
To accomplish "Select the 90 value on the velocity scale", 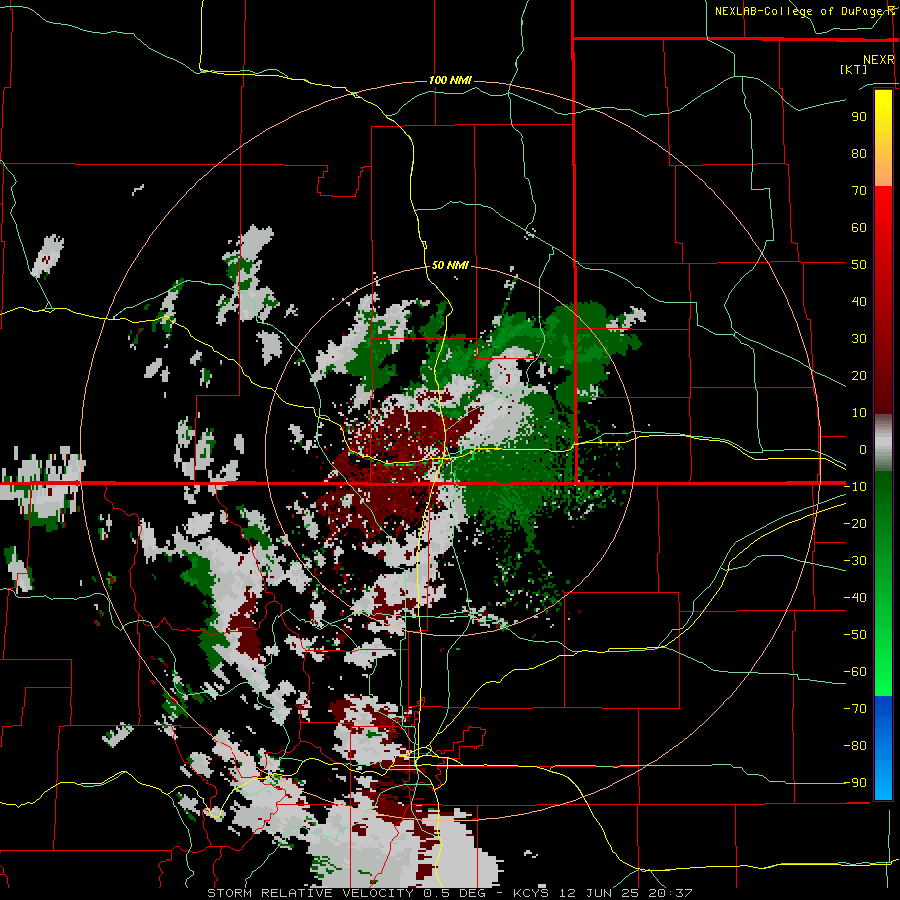I will (x=859, y=117).
